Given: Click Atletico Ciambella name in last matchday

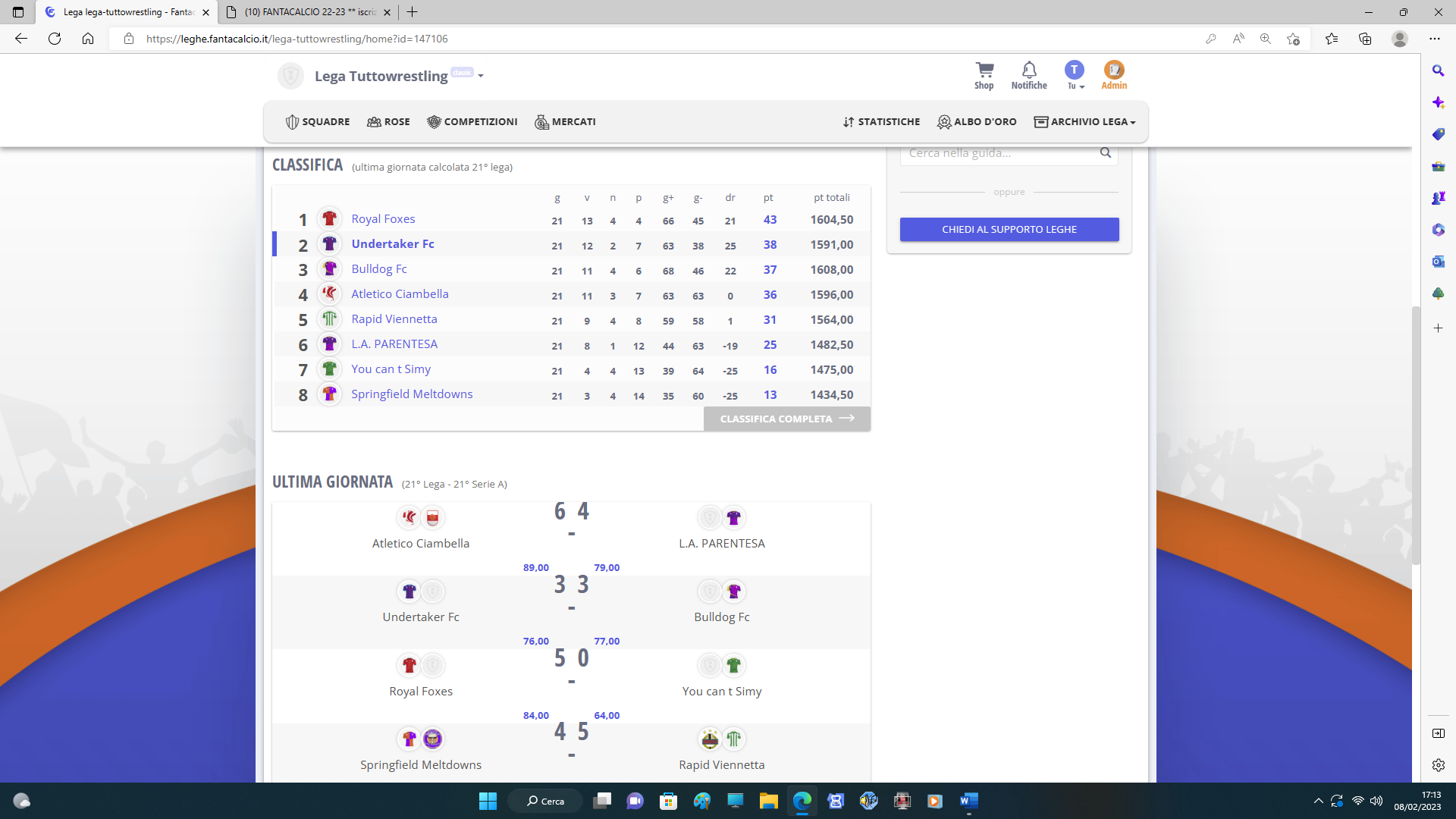Looking at the screenshot, I should (x=421, y=544).
